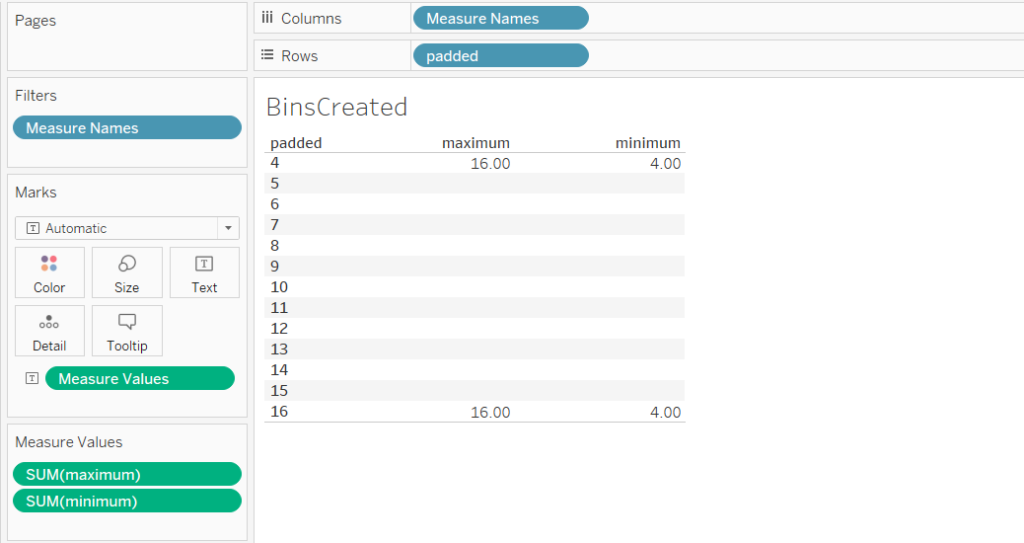Select the padded pill on Rows

500,56
